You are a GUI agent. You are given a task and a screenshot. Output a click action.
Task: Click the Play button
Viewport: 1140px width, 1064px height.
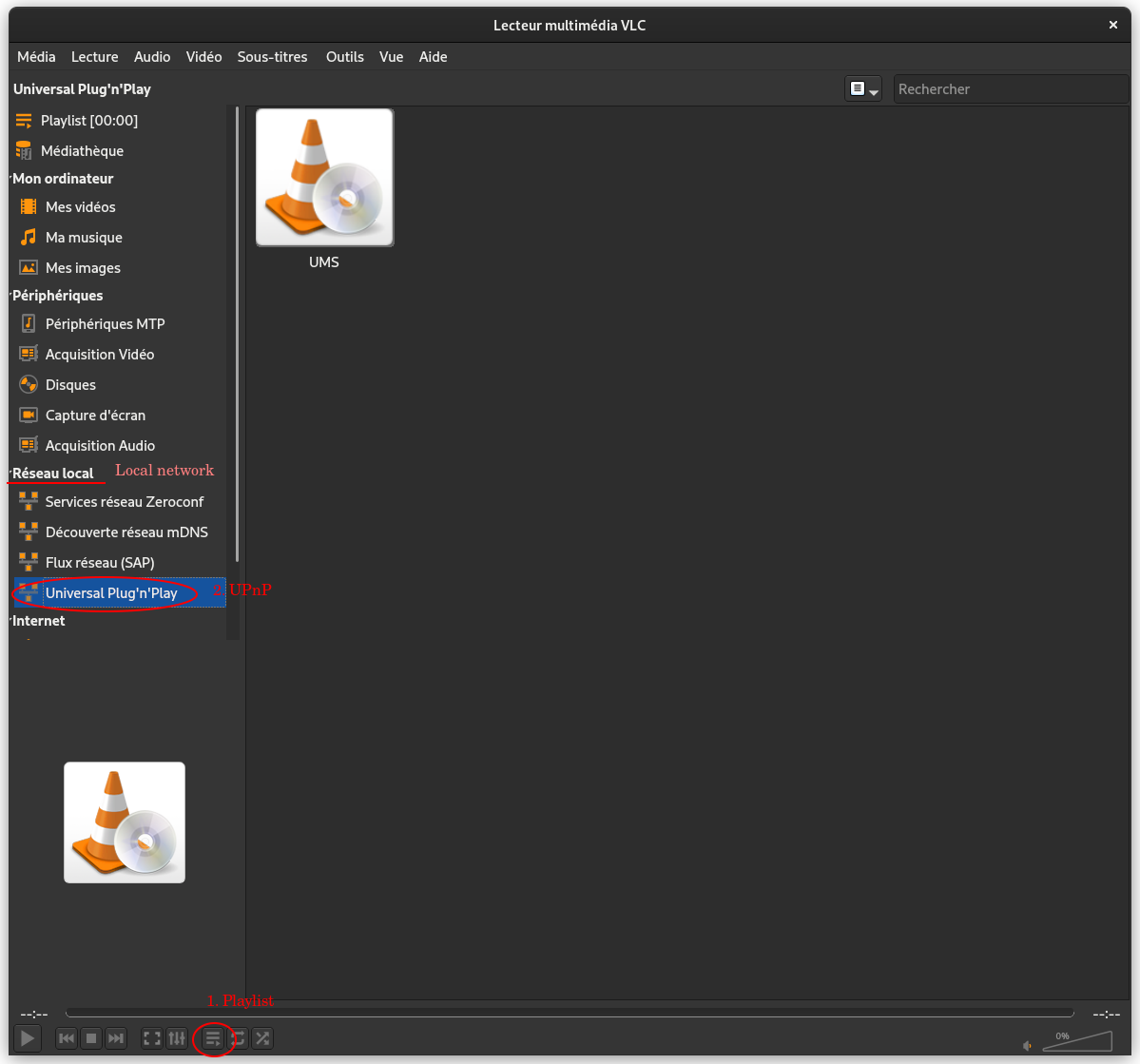pos(27,1037)
